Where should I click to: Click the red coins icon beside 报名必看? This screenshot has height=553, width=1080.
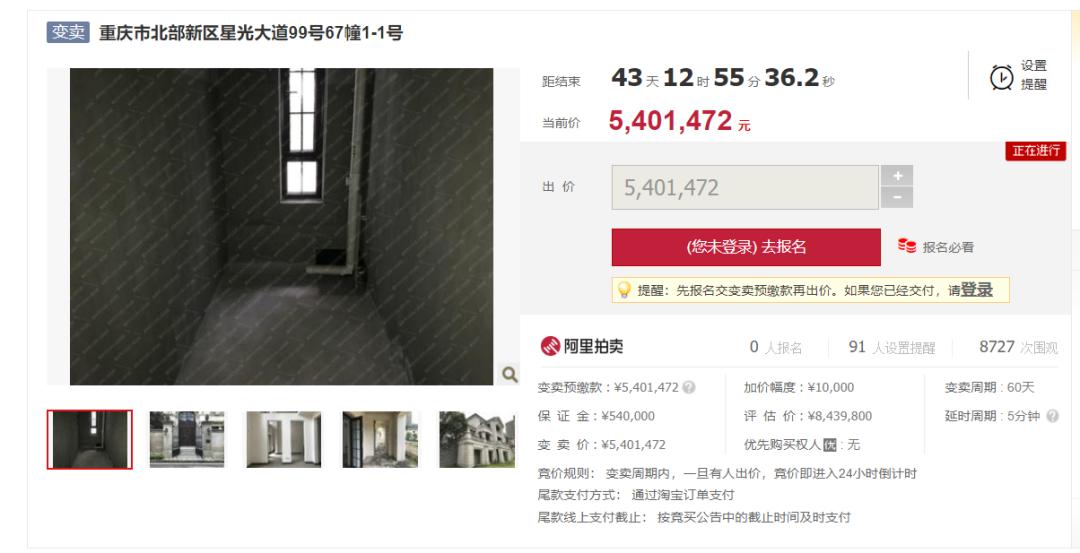click(x=906, y=246)
